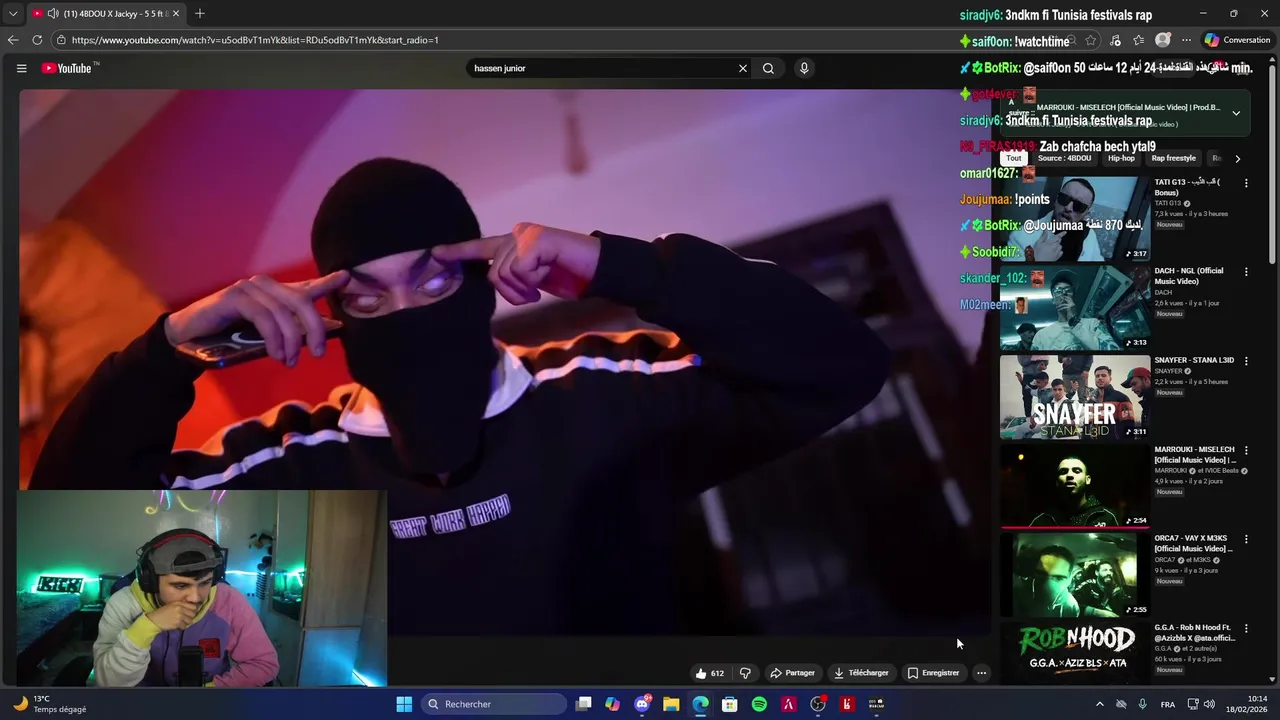Clear the 'hassen junior' search text
The width and height of the screenshot is (1280, 720).
point(743,68)
